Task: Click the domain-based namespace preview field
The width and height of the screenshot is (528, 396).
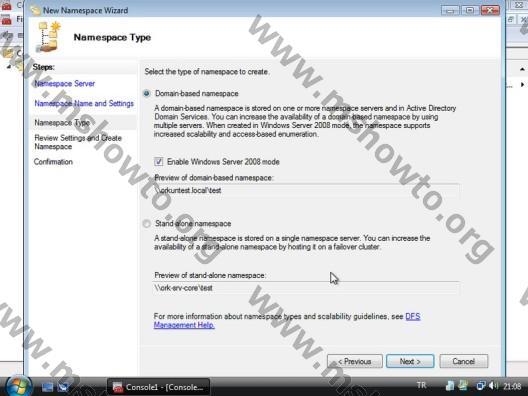Action: point(306,191)
